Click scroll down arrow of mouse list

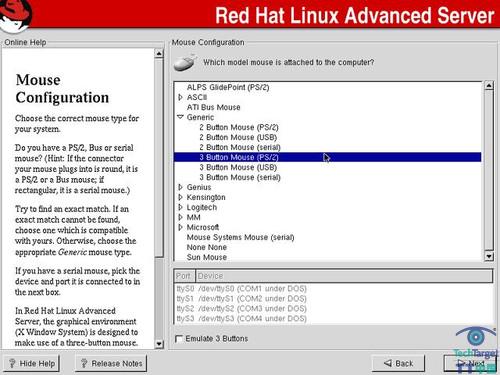[x=489, y=256]
